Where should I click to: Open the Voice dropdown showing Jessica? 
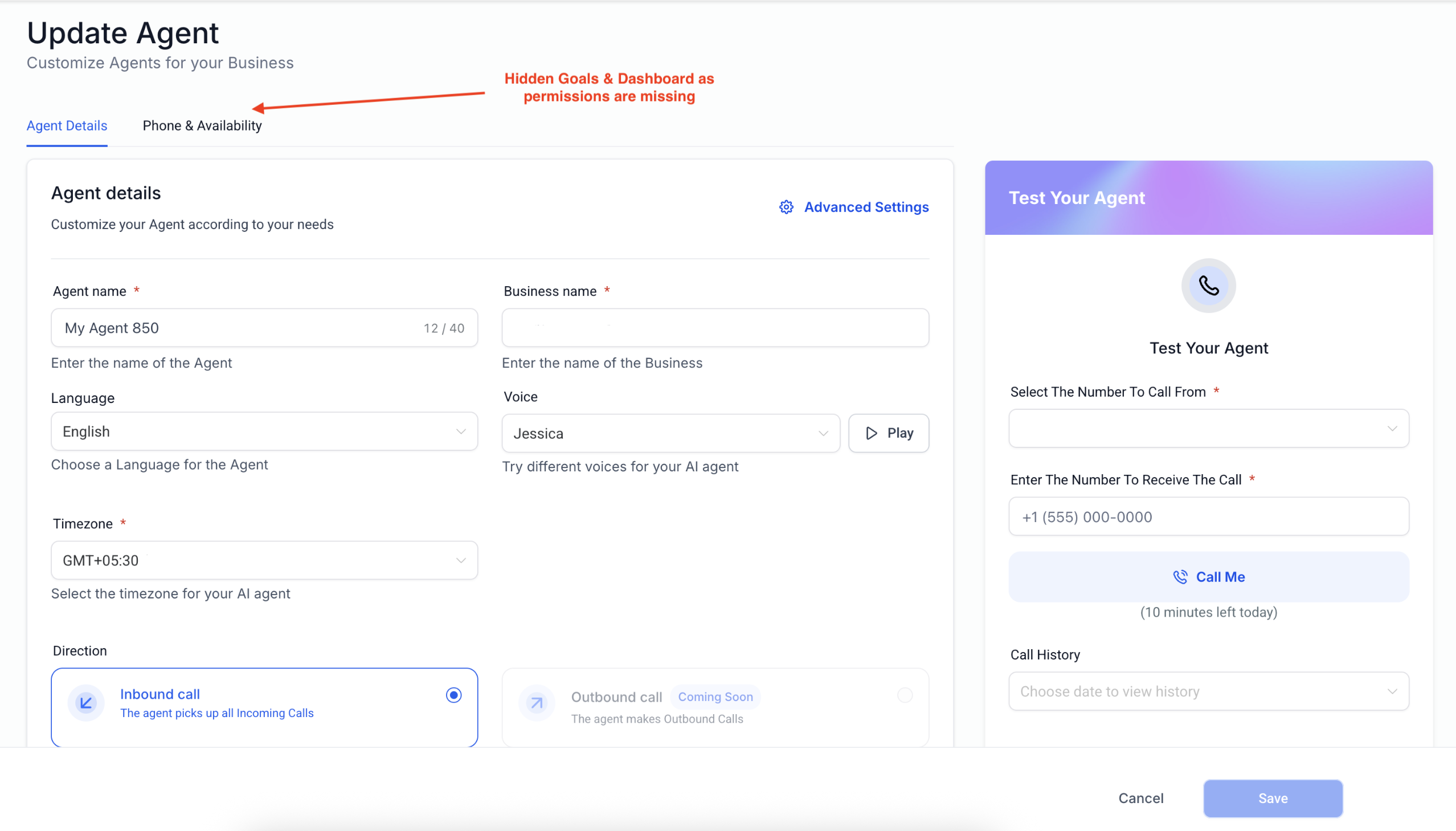670,434
